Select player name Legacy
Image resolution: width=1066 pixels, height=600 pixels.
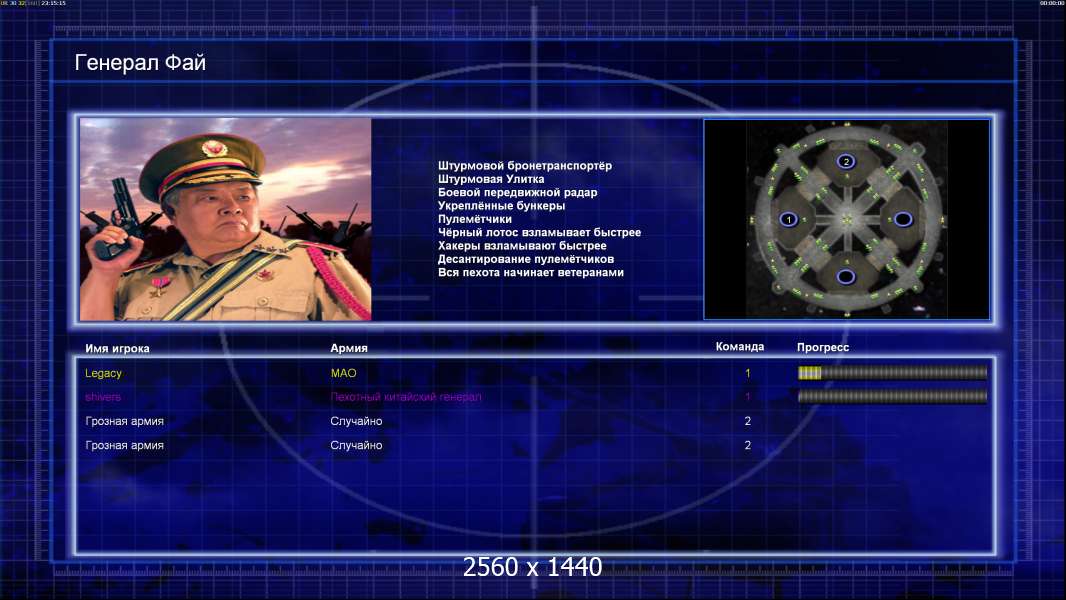coord(103,373)
